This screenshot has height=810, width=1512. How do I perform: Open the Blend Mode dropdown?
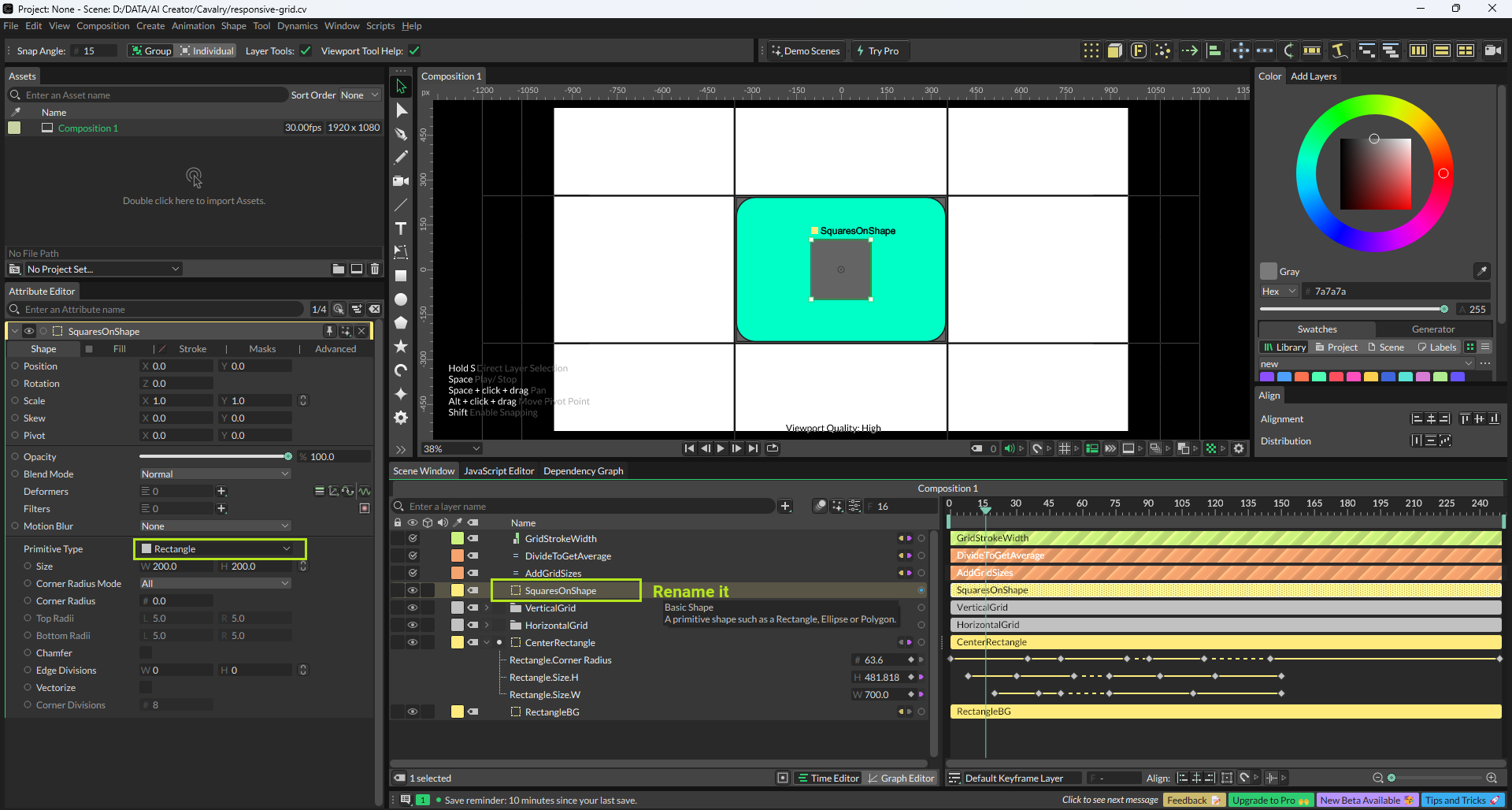tap(215, 474)
